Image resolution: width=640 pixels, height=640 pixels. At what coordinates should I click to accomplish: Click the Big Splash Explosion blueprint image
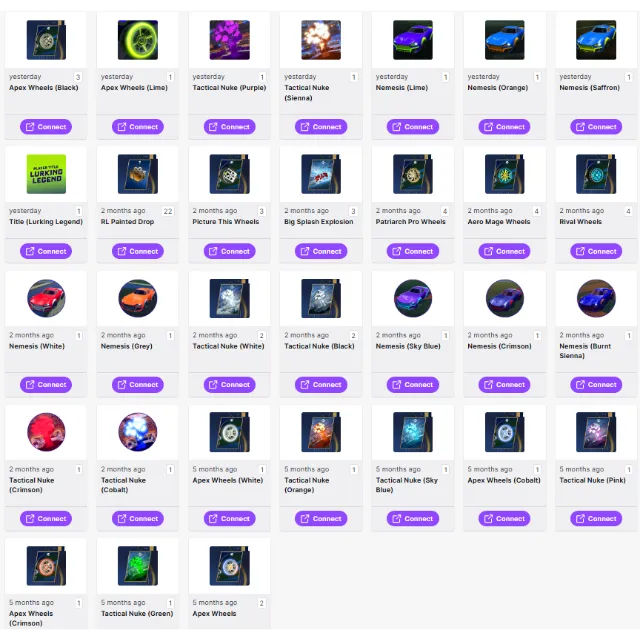tap(321, 174)
